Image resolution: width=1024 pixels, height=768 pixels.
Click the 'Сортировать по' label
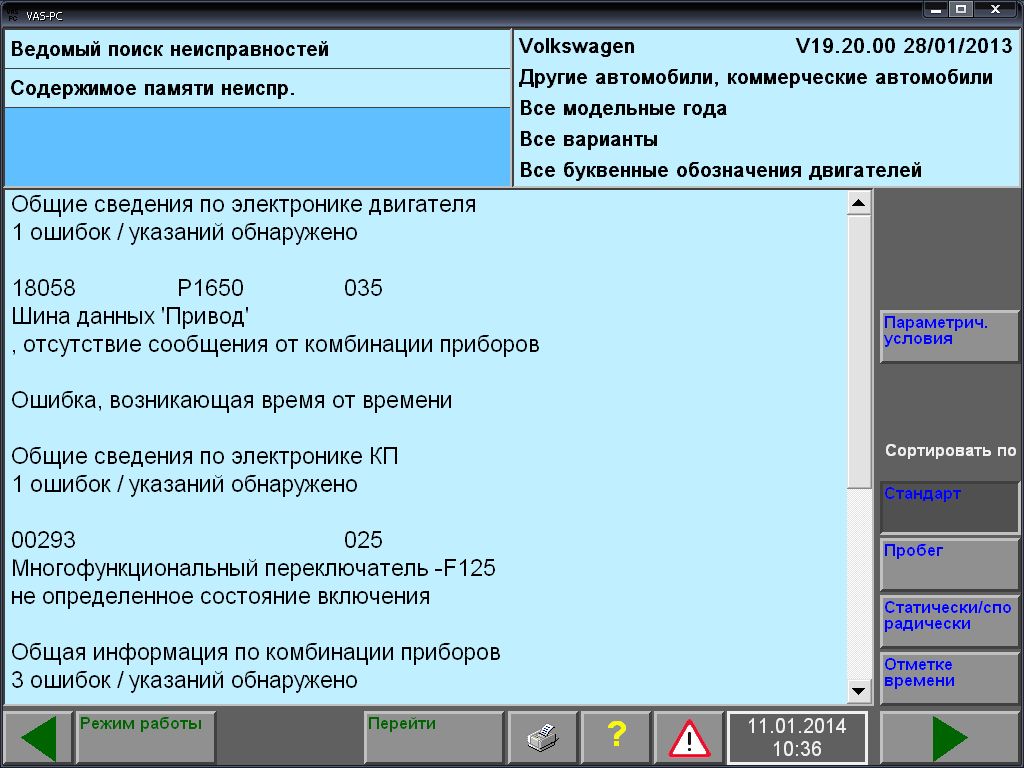point(950,451)
